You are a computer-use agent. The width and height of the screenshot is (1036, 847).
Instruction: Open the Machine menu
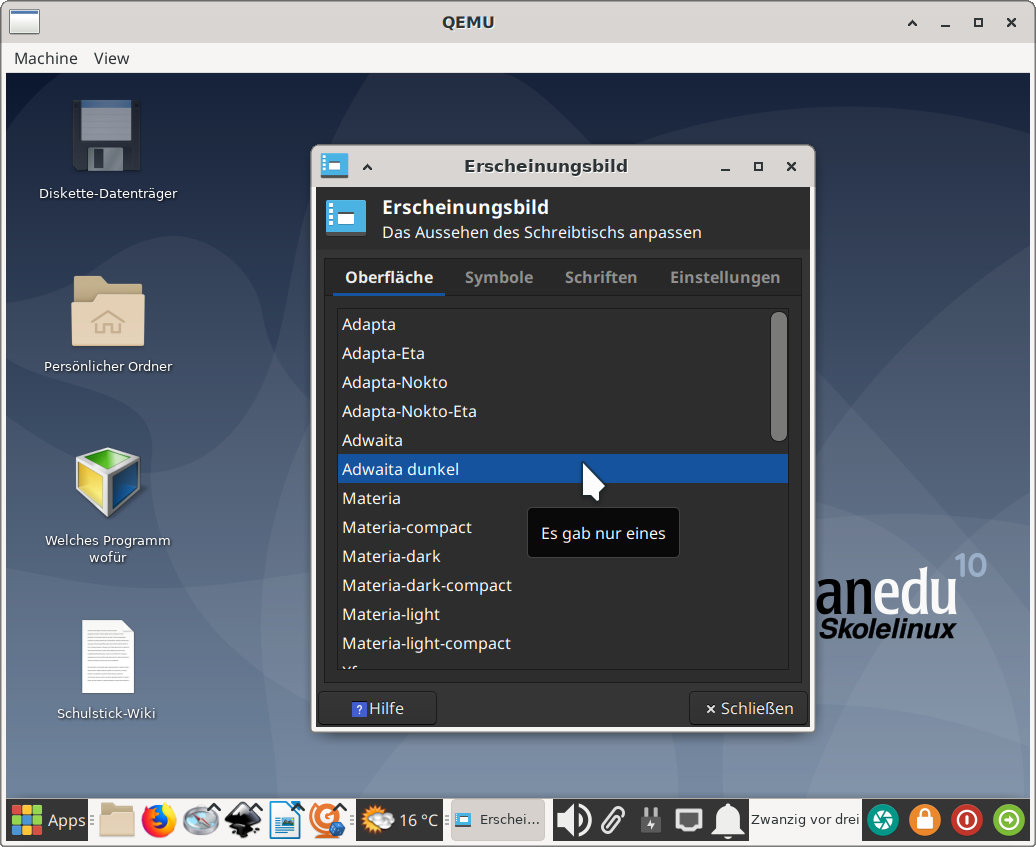click(45, 58)
